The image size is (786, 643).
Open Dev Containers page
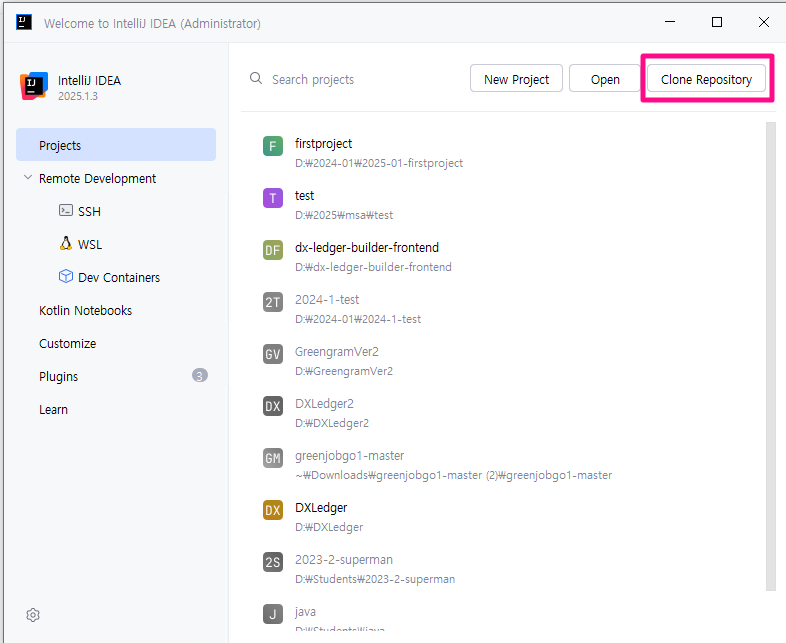click(x=119, y=278)
